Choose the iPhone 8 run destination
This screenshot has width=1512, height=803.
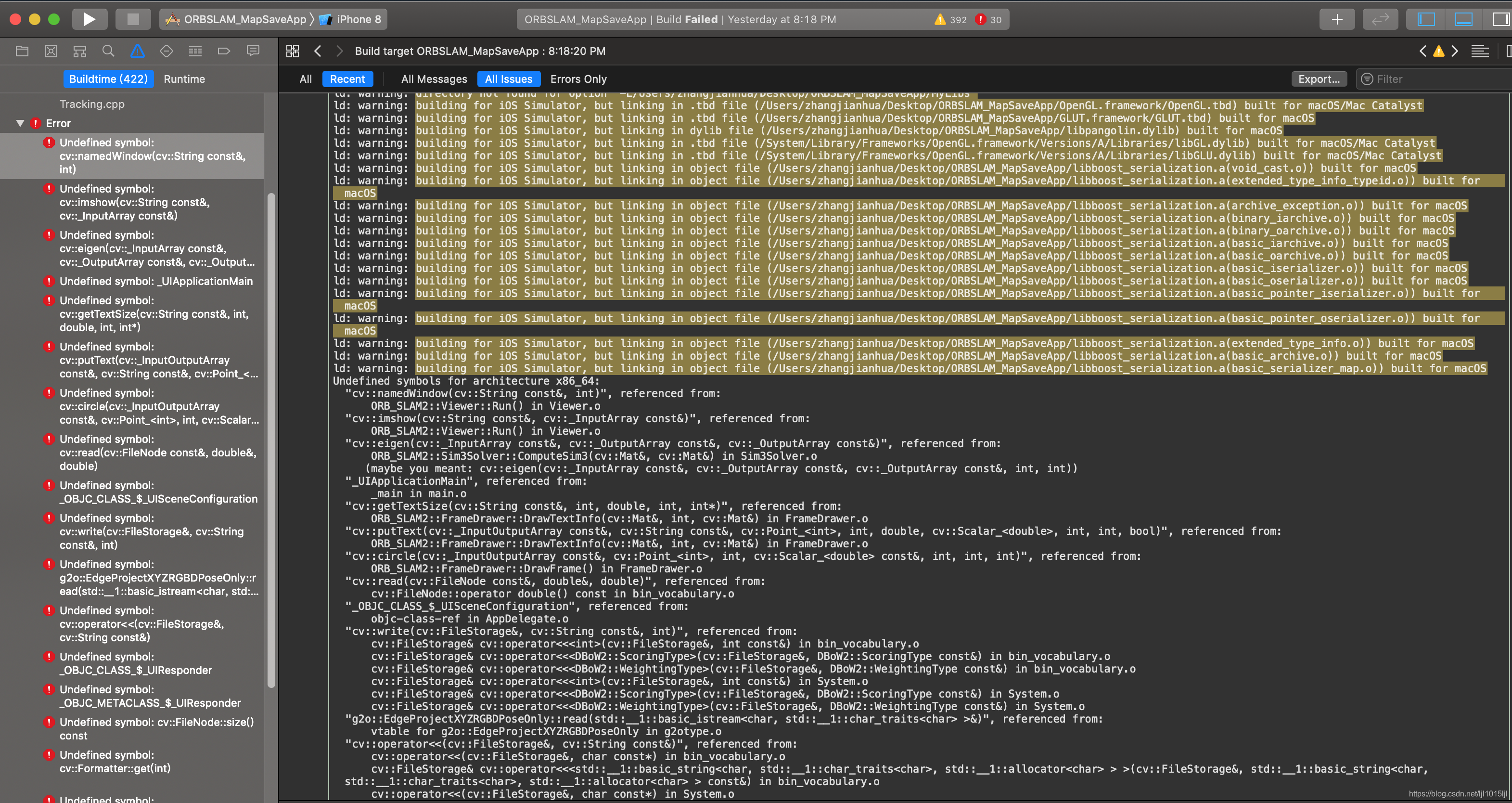350,19
